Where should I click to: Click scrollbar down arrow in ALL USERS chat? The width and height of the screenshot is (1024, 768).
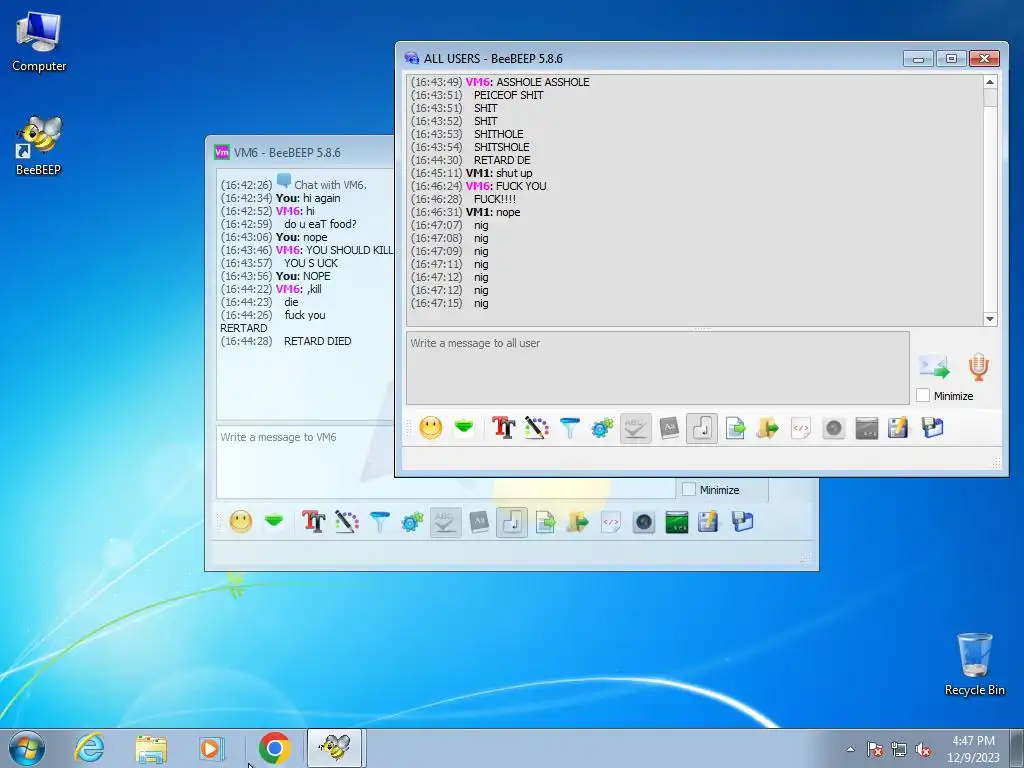click(990, 319)
